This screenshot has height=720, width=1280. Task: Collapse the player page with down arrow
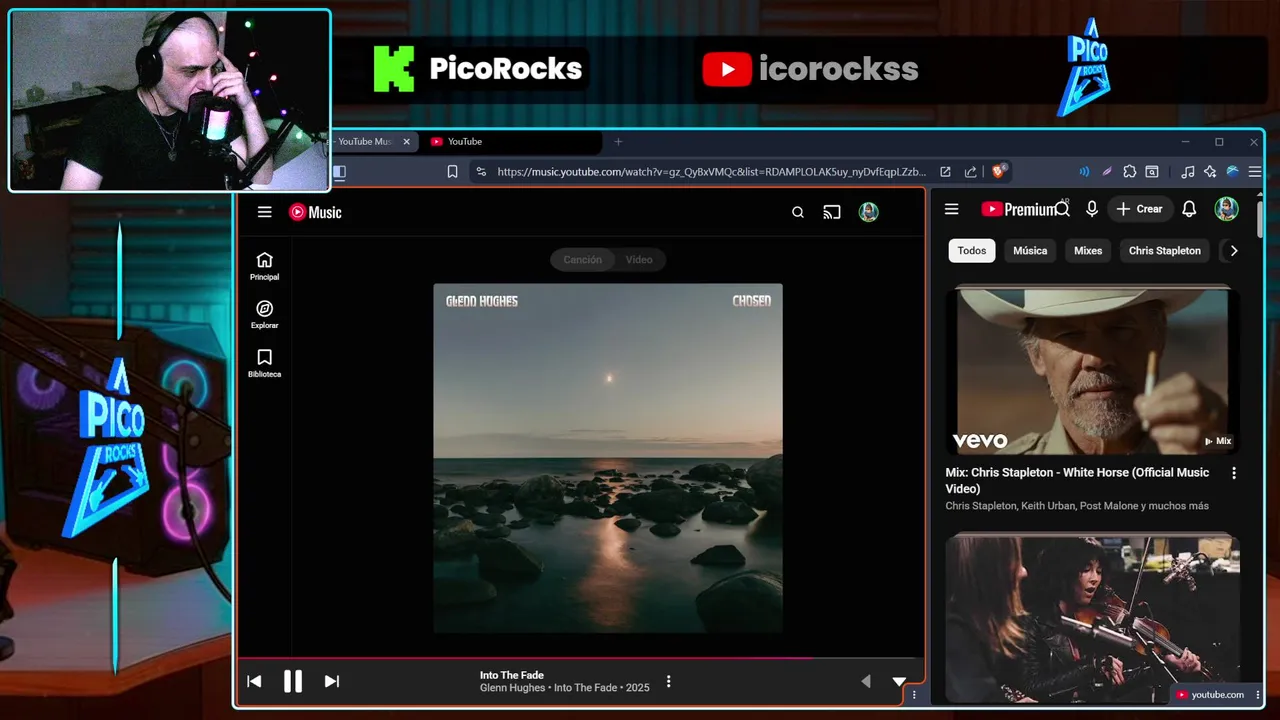point(899,681)
